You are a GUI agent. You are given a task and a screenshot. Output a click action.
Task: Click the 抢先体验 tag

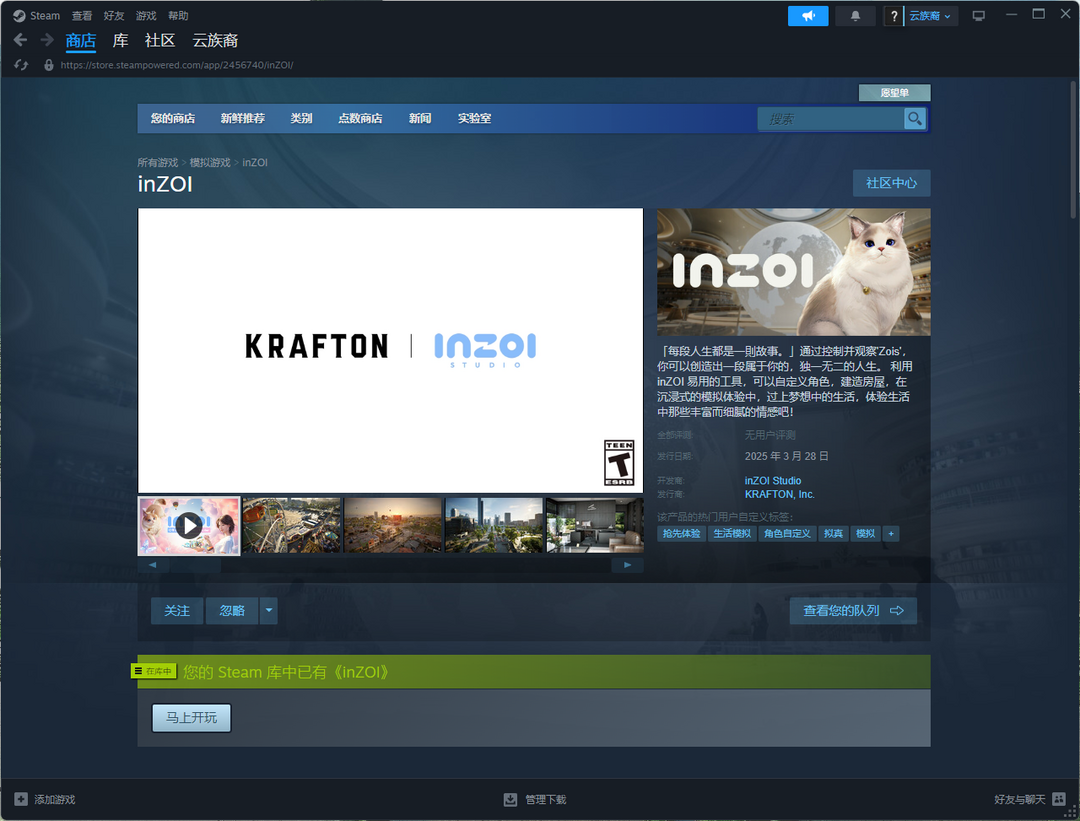pyautogui.click(x=681, y=534)
